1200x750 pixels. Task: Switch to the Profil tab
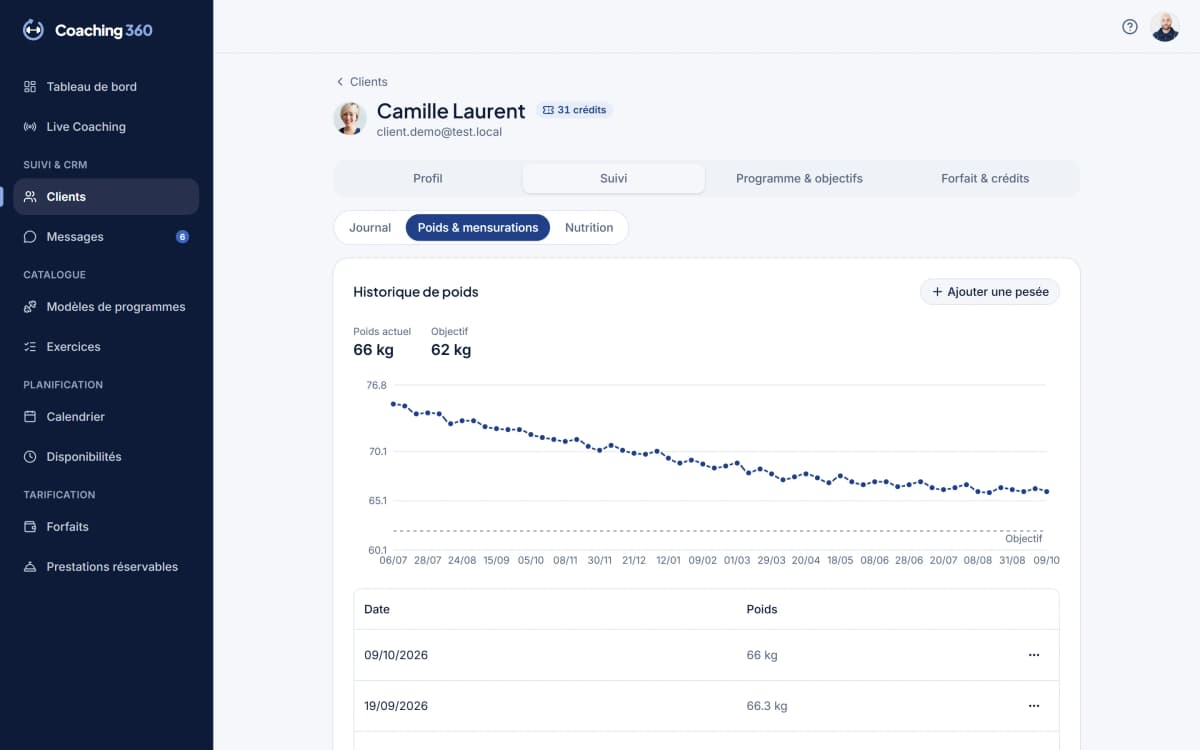click(x=428, y=178)
